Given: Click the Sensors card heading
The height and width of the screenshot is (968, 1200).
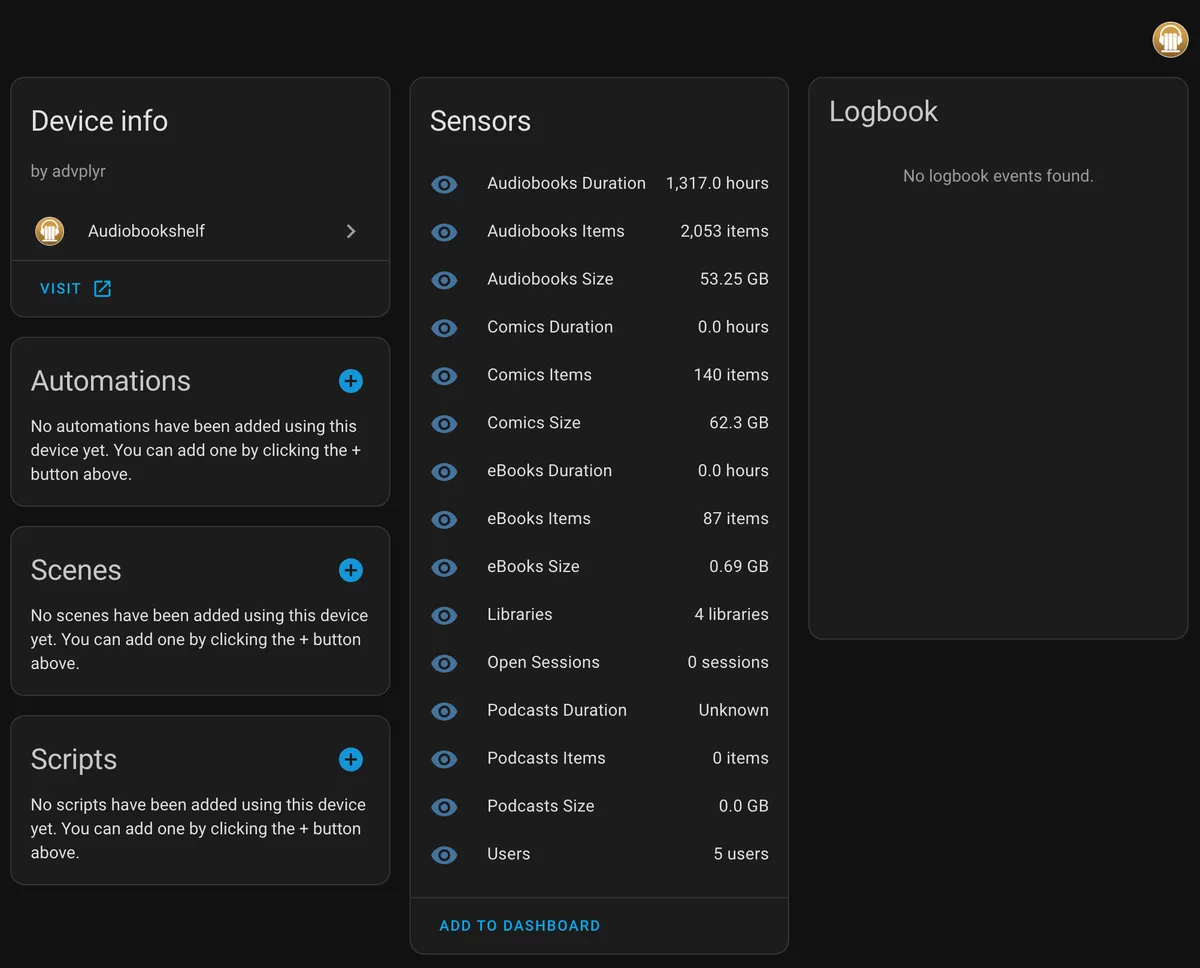Looking at the screenshot, I should click(480, 121).
